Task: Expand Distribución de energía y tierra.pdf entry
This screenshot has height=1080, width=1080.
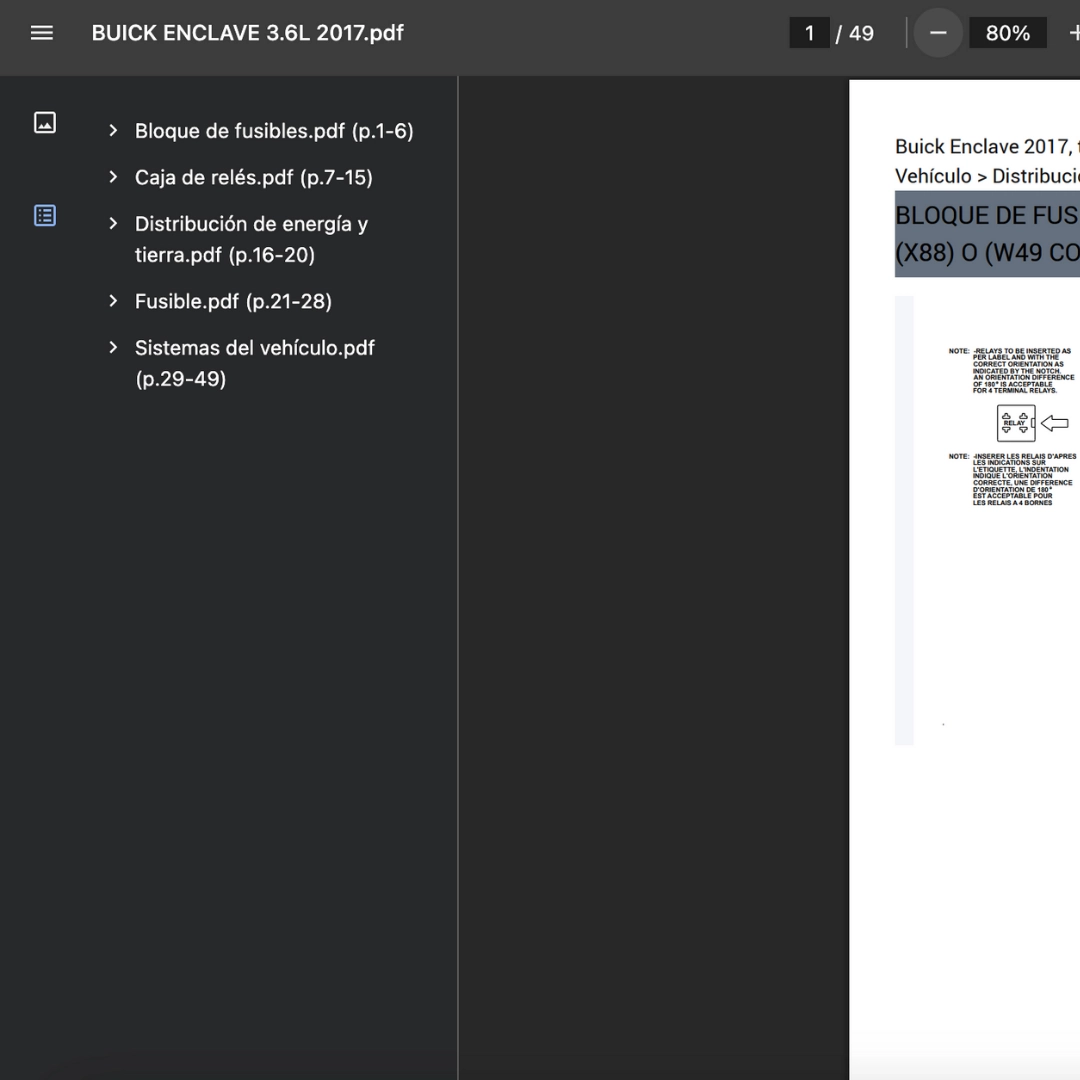Action: (114, 224)
